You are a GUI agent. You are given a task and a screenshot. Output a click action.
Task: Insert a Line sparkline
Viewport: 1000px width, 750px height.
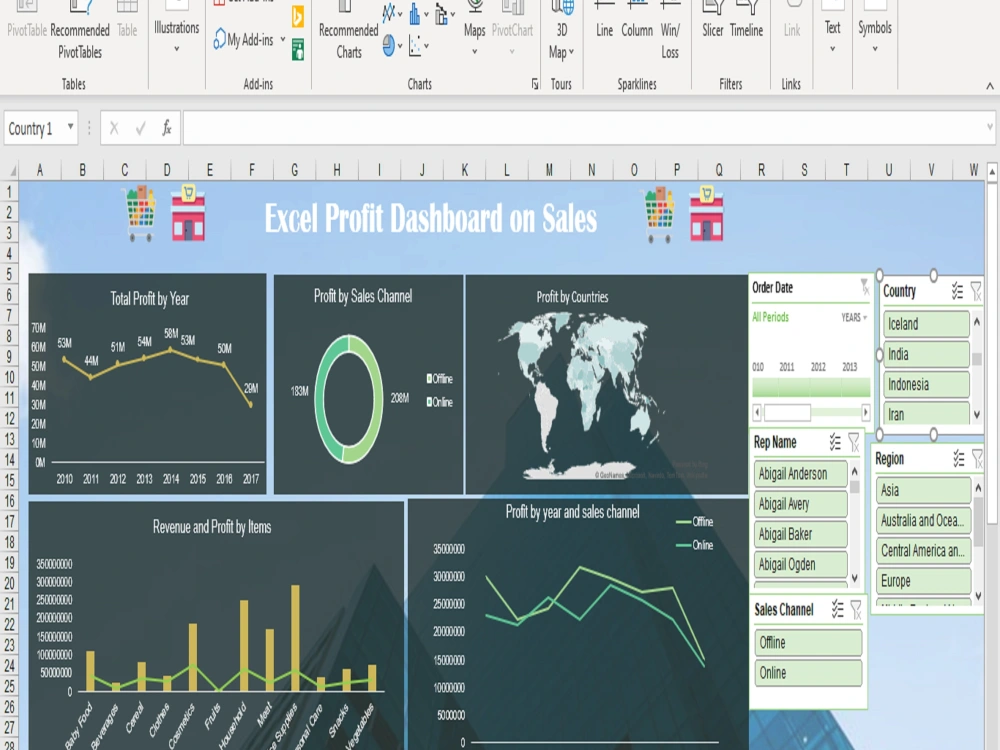[604, 20]
